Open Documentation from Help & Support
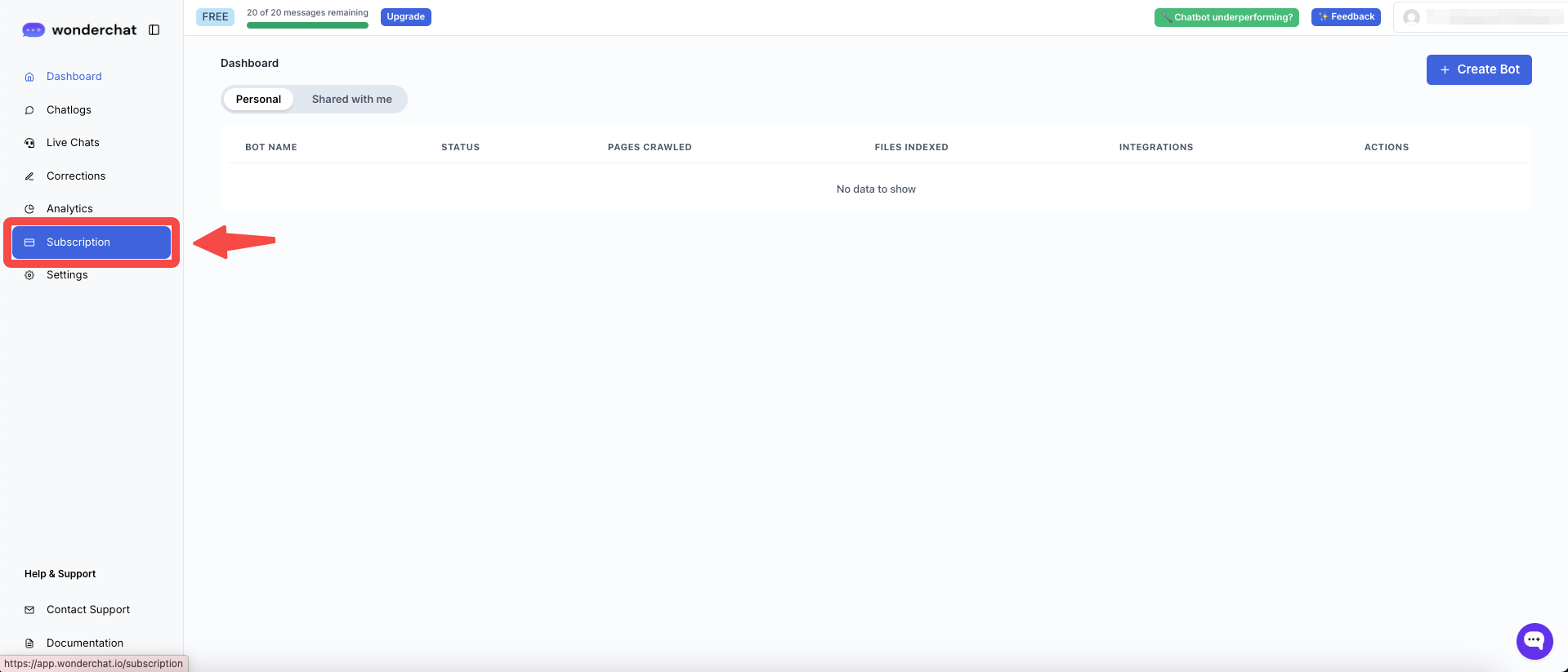Image resolution: width=1568 pixels, height=672 pixels. 84,643
